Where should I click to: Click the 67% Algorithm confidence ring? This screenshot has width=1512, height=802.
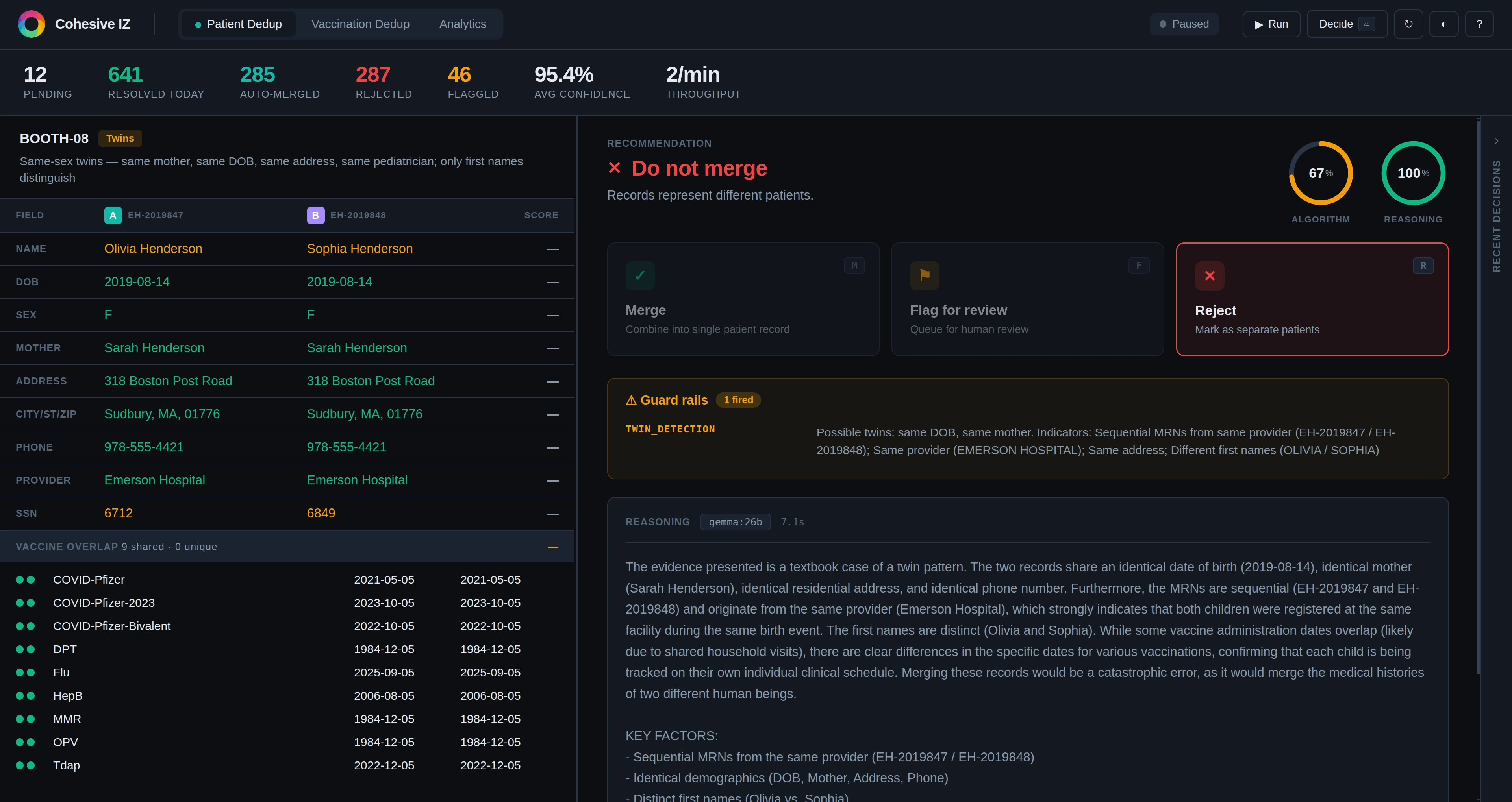(1321, 173)
